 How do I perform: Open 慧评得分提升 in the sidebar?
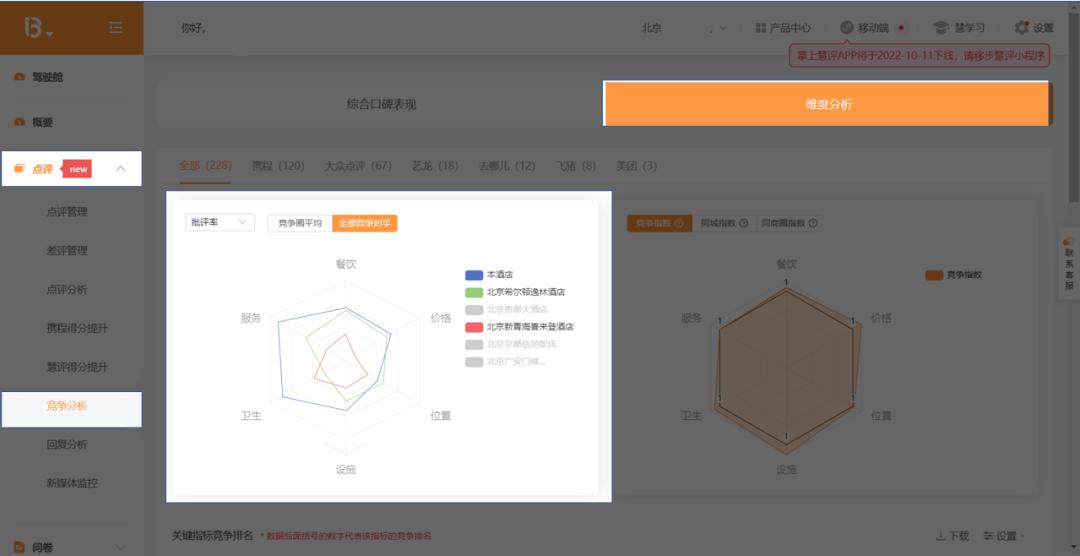76,367
